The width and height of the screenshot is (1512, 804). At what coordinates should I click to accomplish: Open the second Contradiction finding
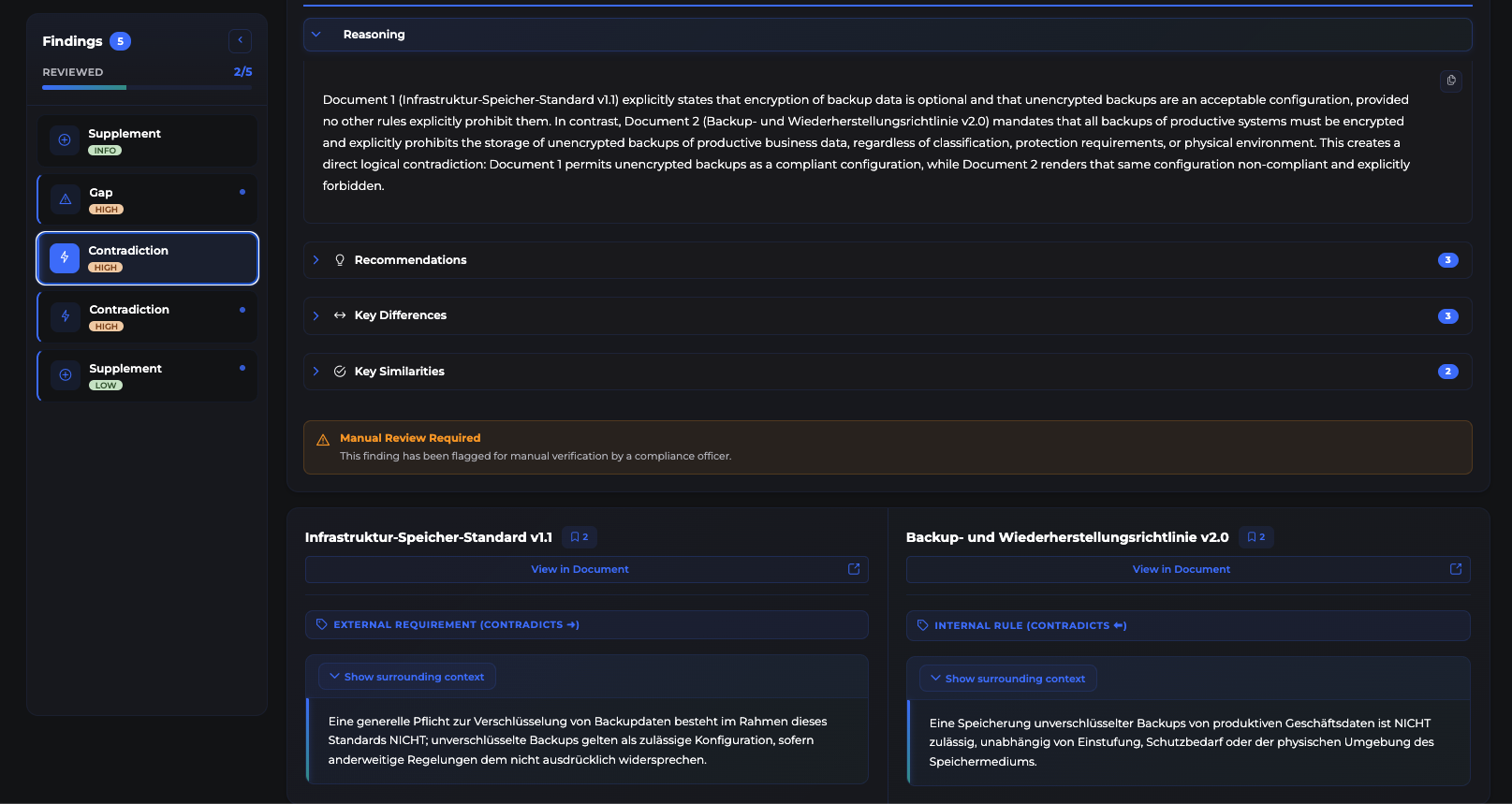(147, 316)
